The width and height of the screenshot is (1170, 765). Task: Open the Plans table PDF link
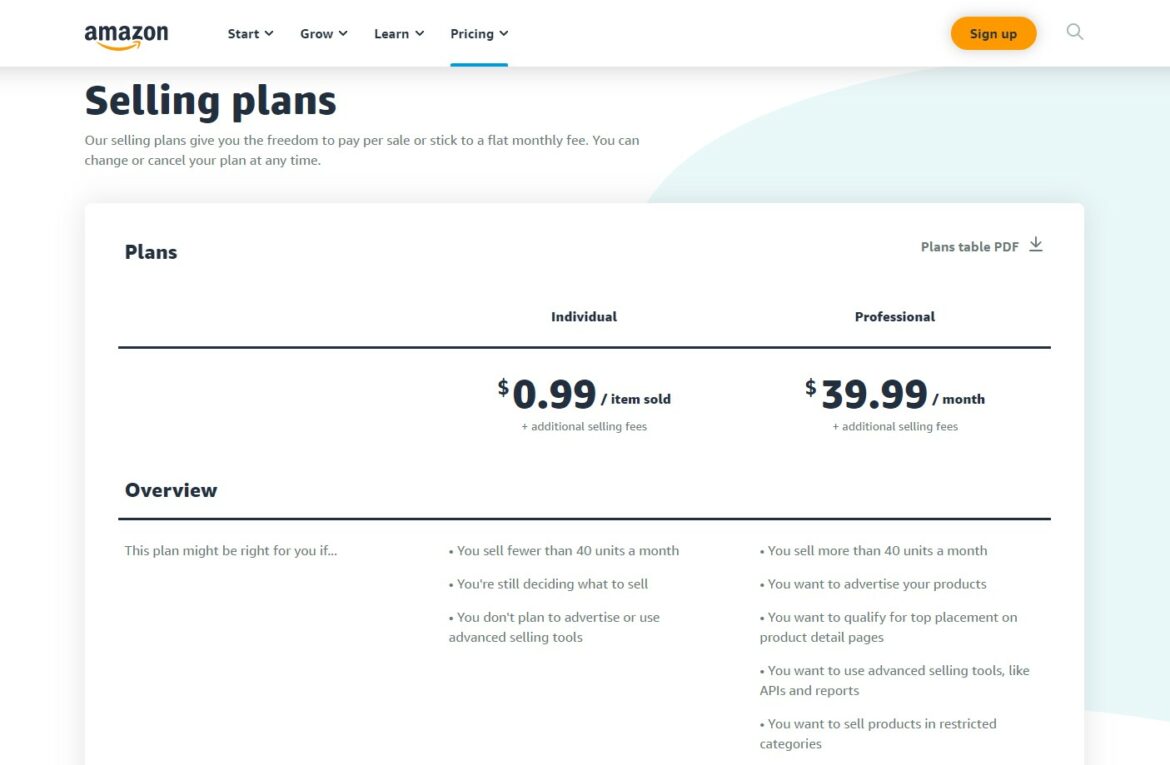coord(969,247)
